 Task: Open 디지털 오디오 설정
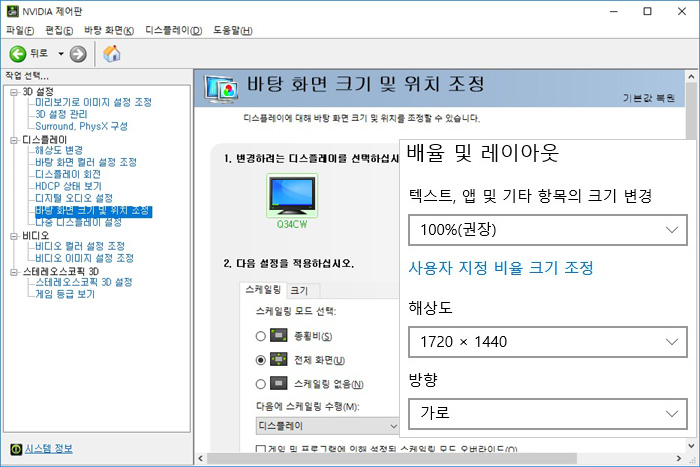coord(74,198)
